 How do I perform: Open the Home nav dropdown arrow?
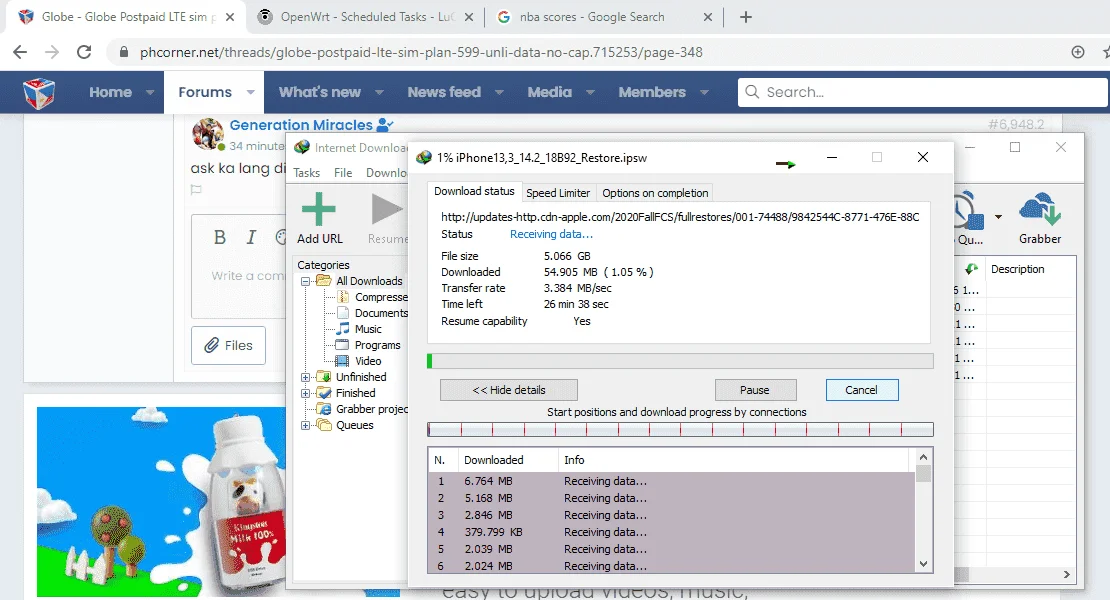click(150, 93)
